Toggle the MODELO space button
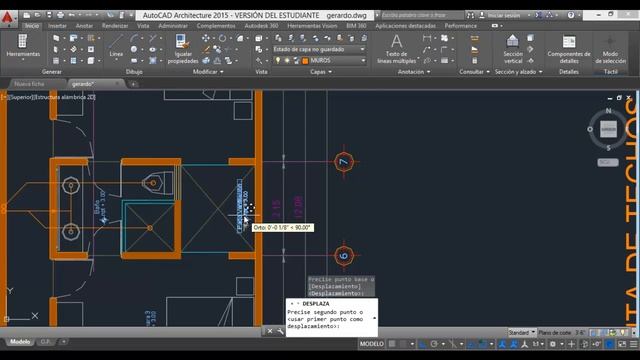Screen dimensions: 640x360 click(x=371, y=344)
